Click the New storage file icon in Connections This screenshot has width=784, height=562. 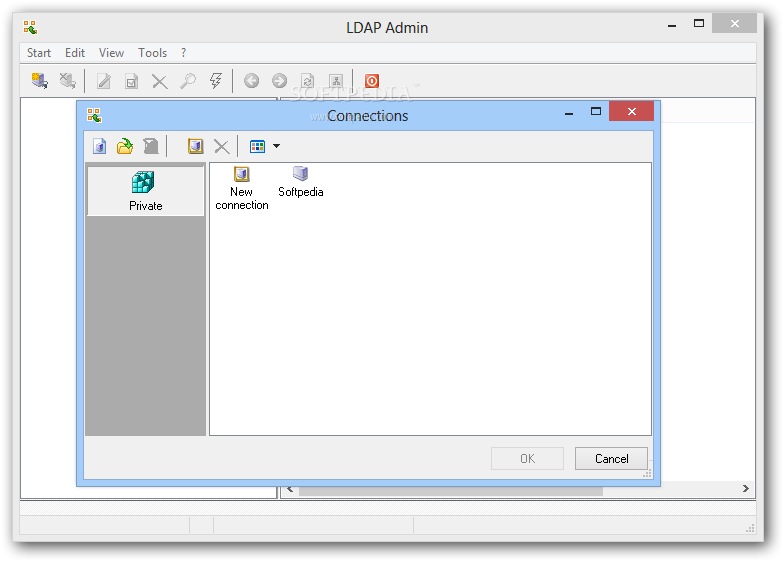100,146
